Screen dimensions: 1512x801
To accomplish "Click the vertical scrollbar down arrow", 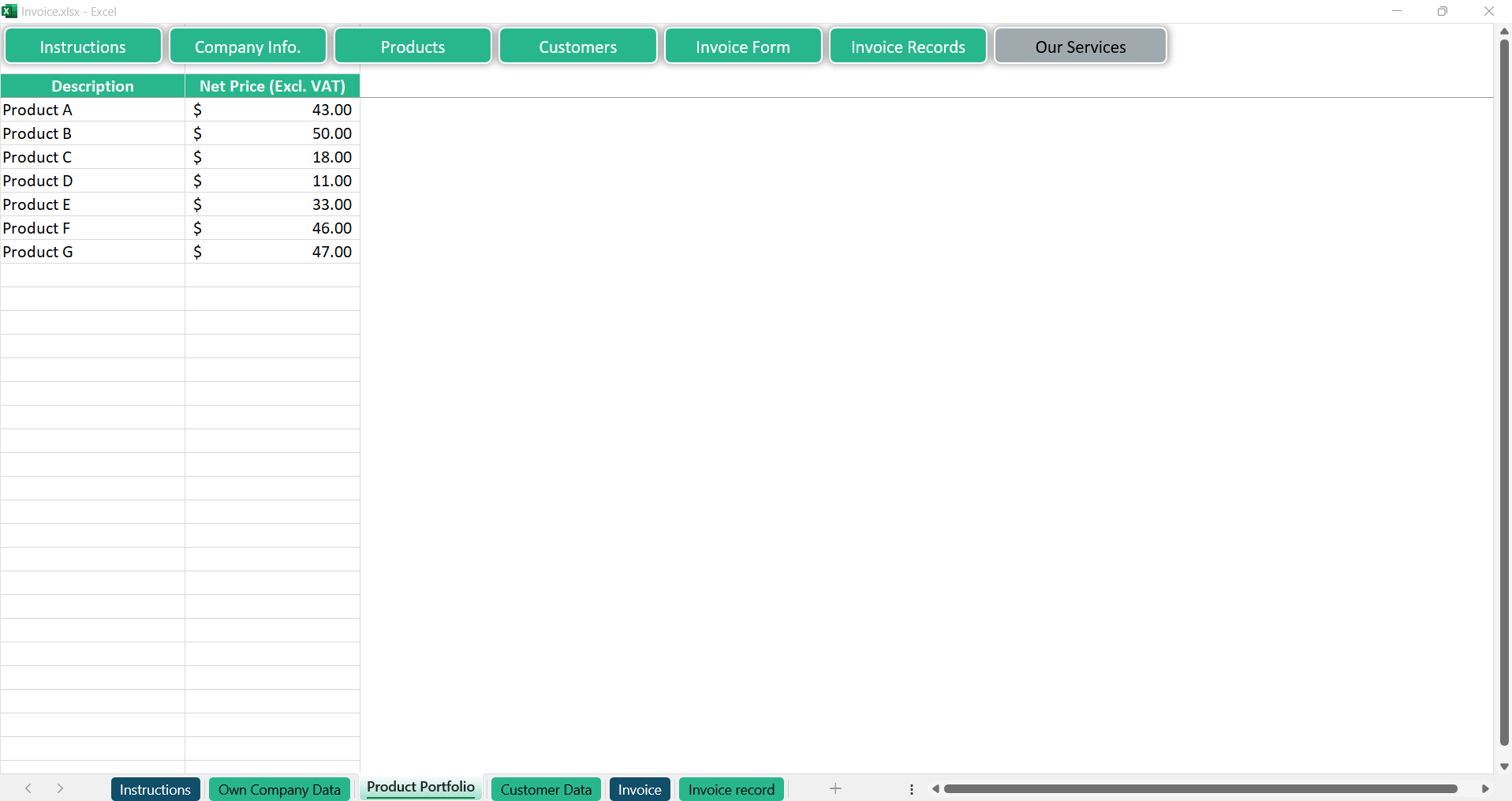I will tap(1504, 766).
